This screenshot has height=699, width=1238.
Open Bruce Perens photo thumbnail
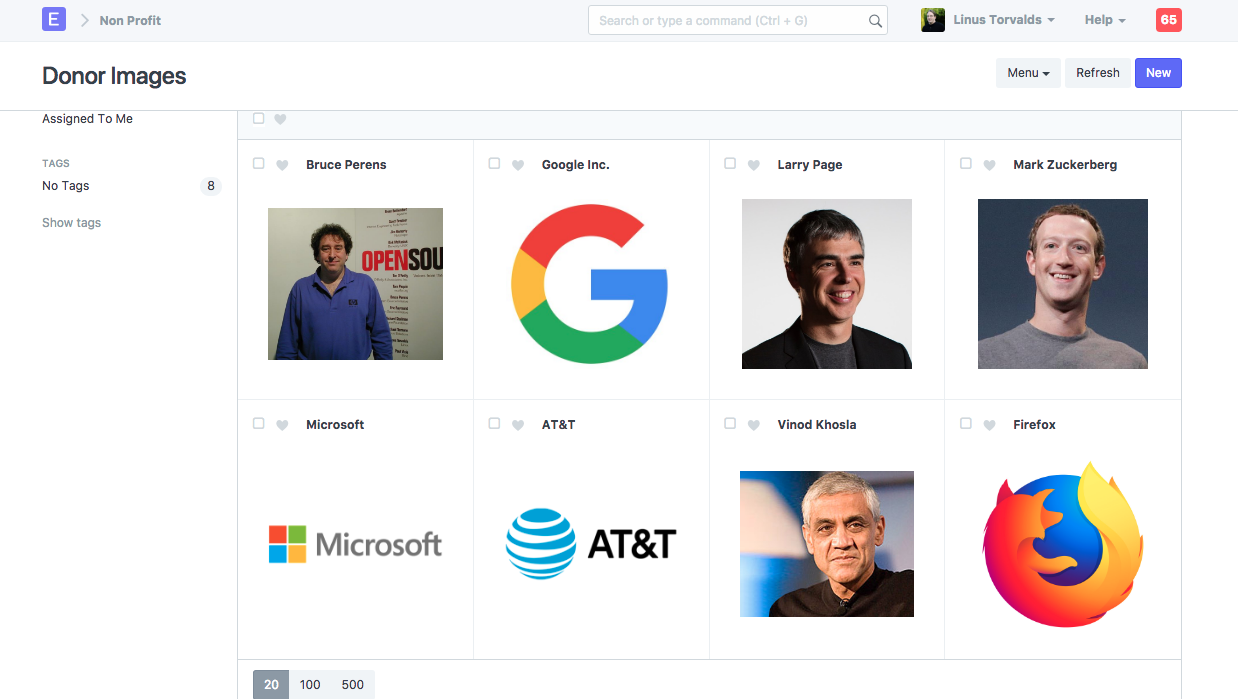pyautogui.click(x=355, y=284)
